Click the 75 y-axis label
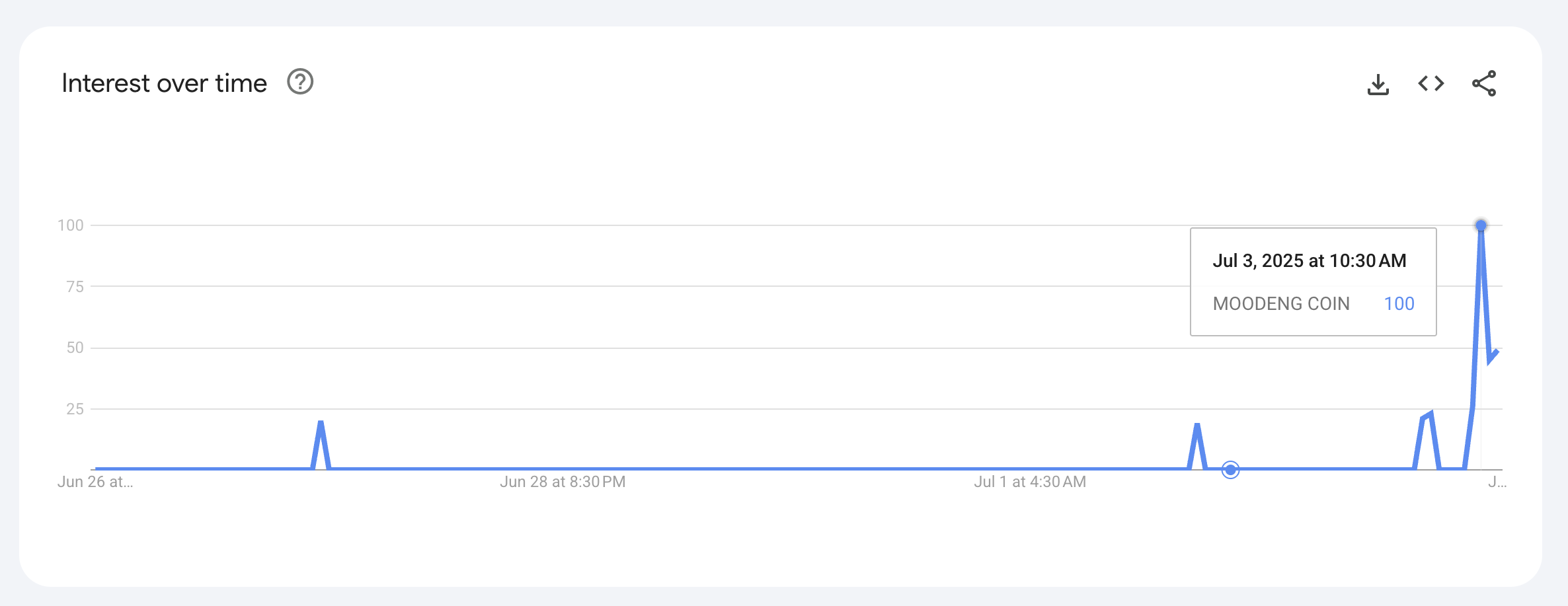This screenshot has width=1568, height=606. click(75, 287)
